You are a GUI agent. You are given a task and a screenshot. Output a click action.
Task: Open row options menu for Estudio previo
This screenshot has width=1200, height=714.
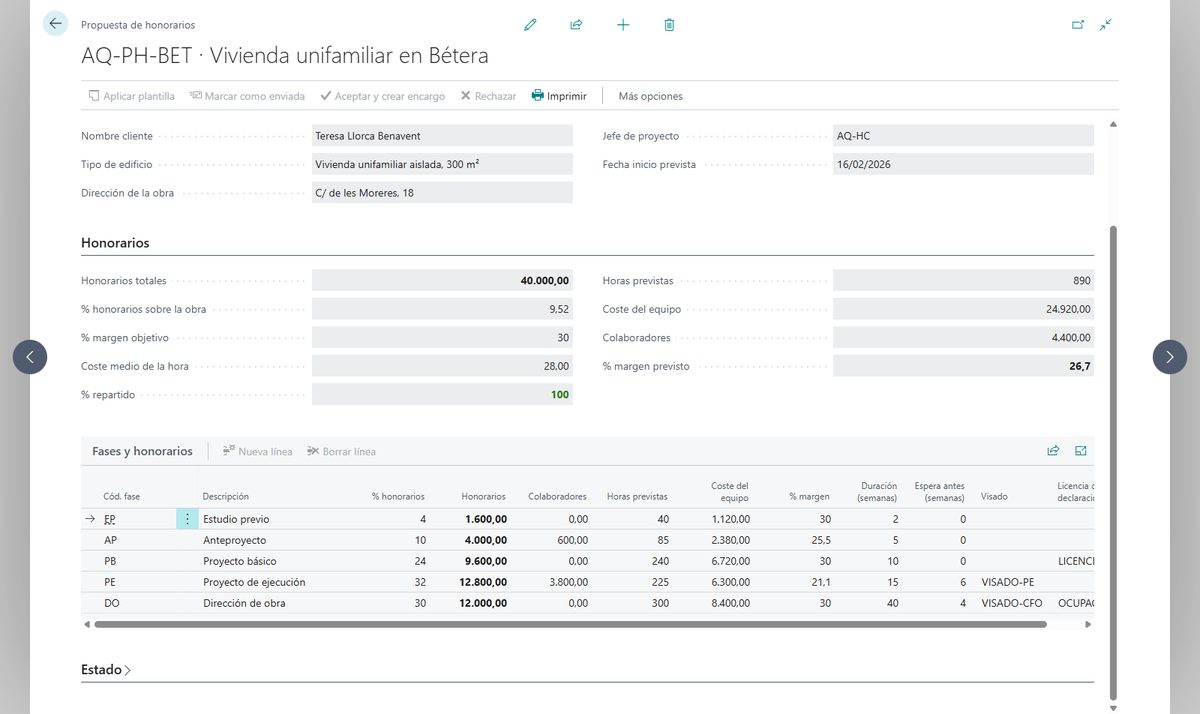(187, 519)
